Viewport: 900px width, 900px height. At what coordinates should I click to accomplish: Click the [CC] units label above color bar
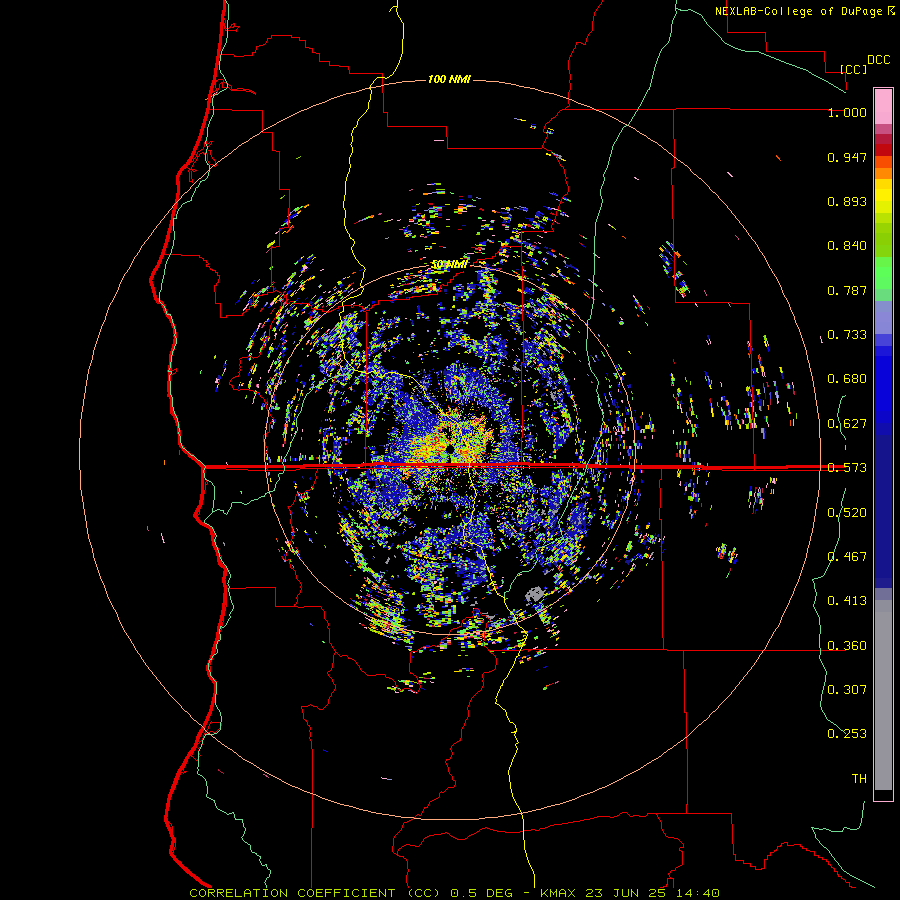point(854,69)
